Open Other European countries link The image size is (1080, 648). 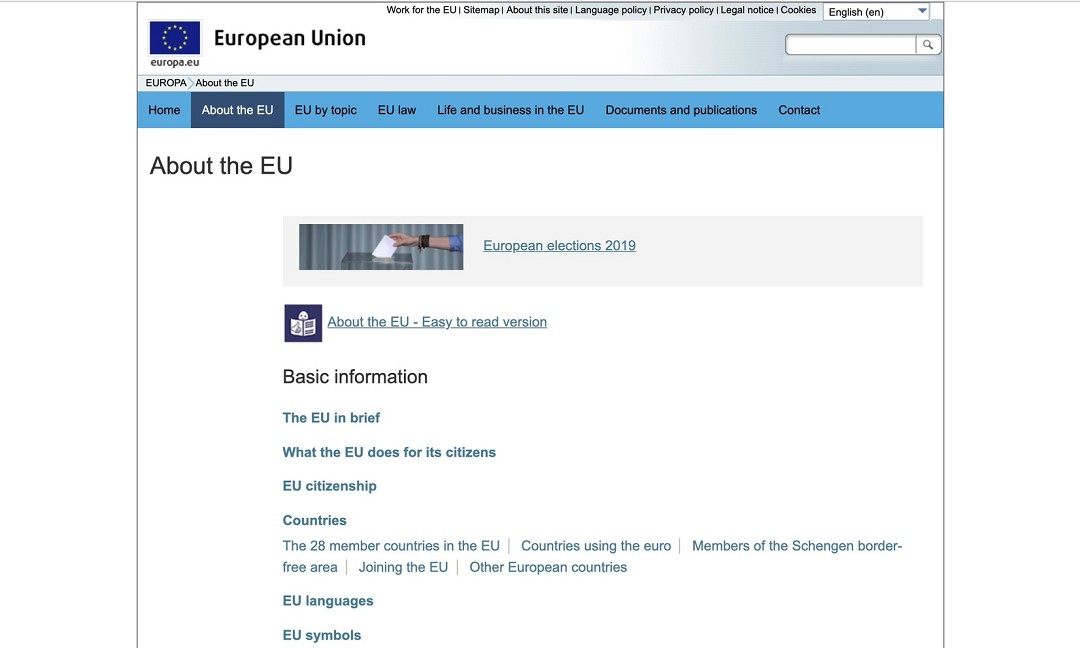coord(548,567)
